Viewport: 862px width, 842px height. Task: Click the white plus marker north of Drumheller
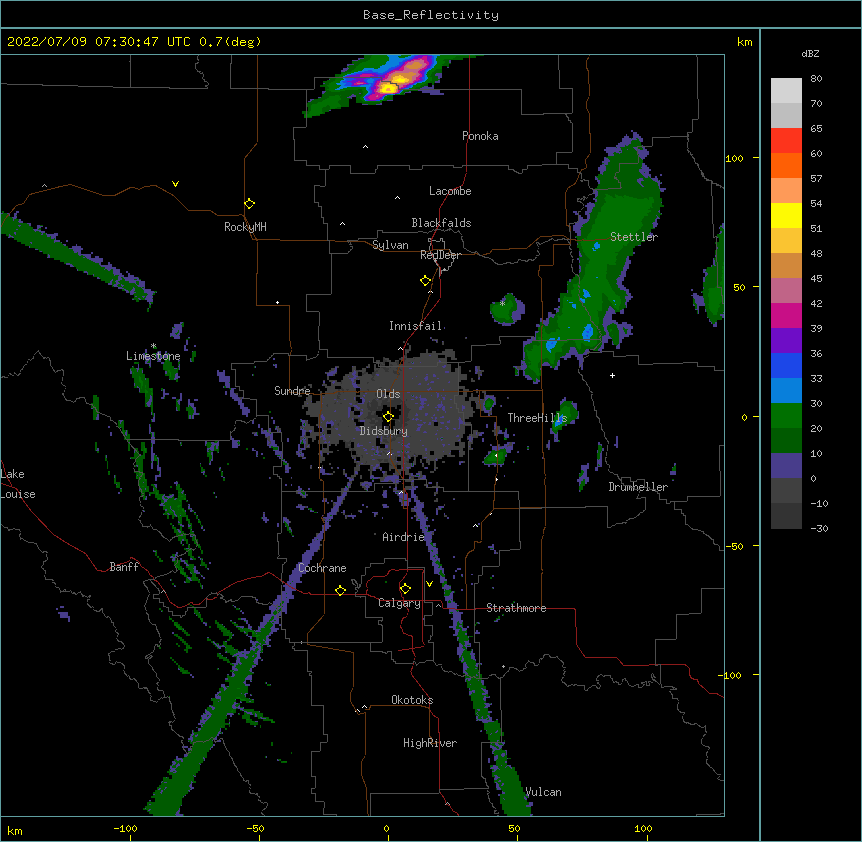click(612, 375)
